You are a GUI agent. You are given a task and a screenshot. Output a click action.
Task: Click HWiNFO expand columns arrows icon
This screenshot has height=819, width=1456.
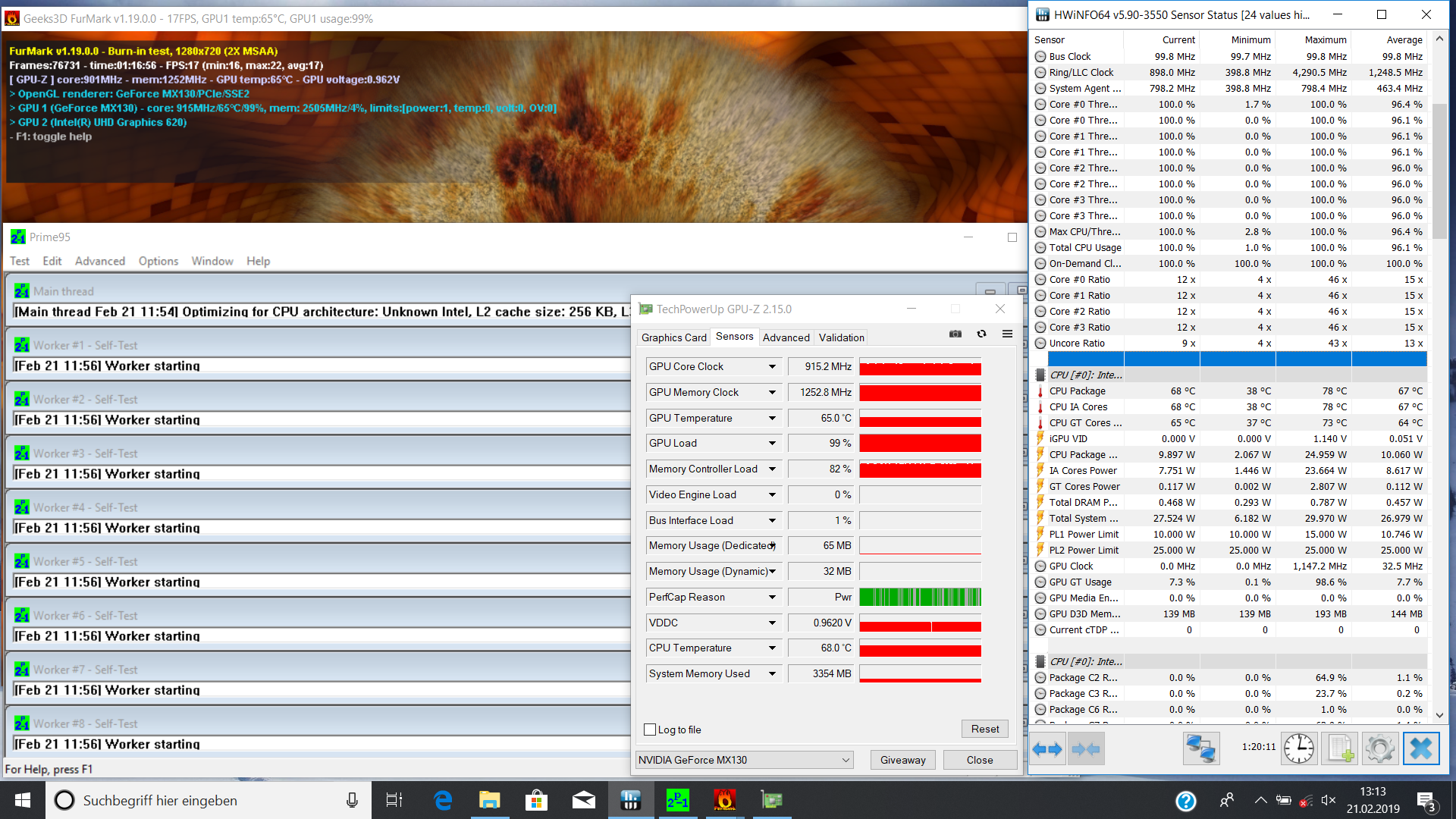click(x=1048, y=749)
